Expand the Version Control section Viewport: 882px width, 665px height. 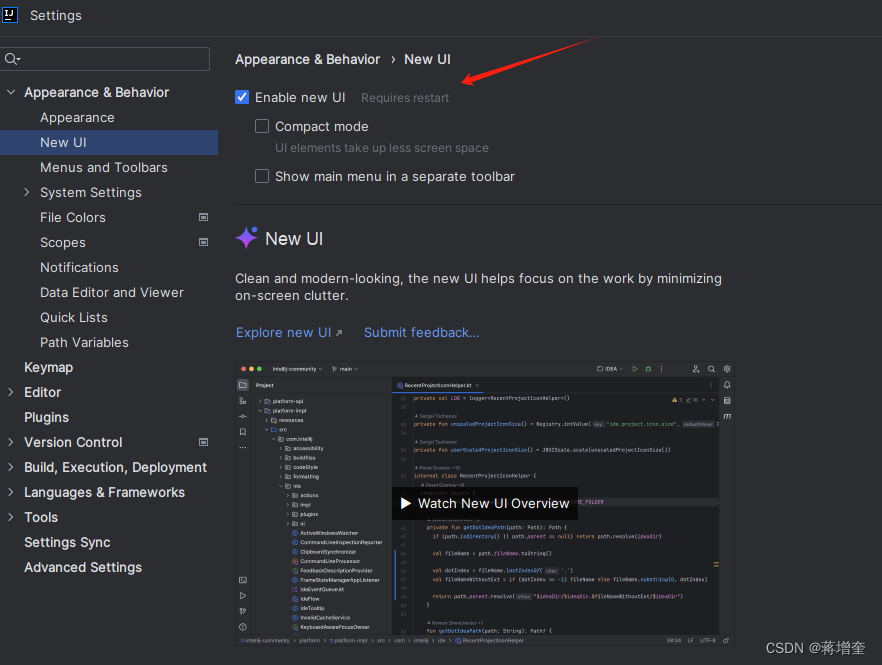pyautogui.click(x=11, y=442)
